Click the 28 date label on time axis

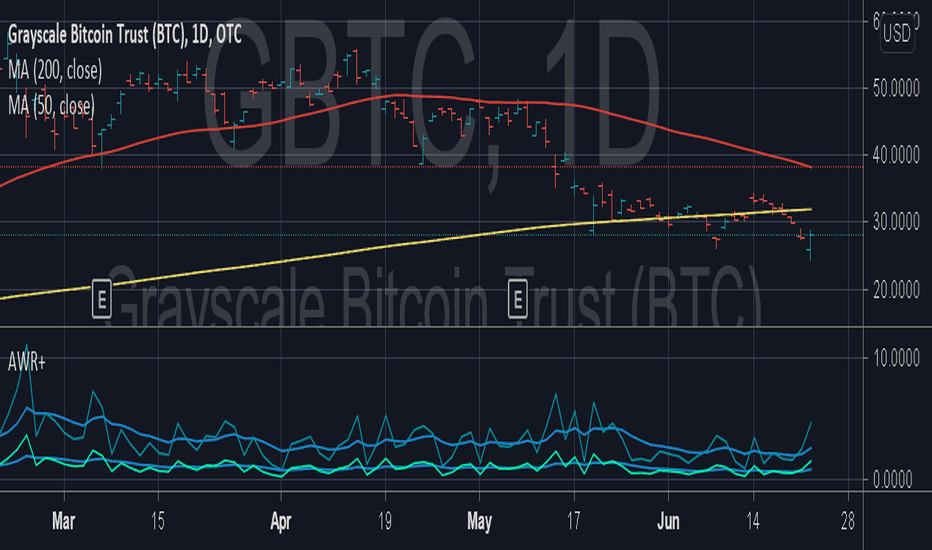[848, 521]
